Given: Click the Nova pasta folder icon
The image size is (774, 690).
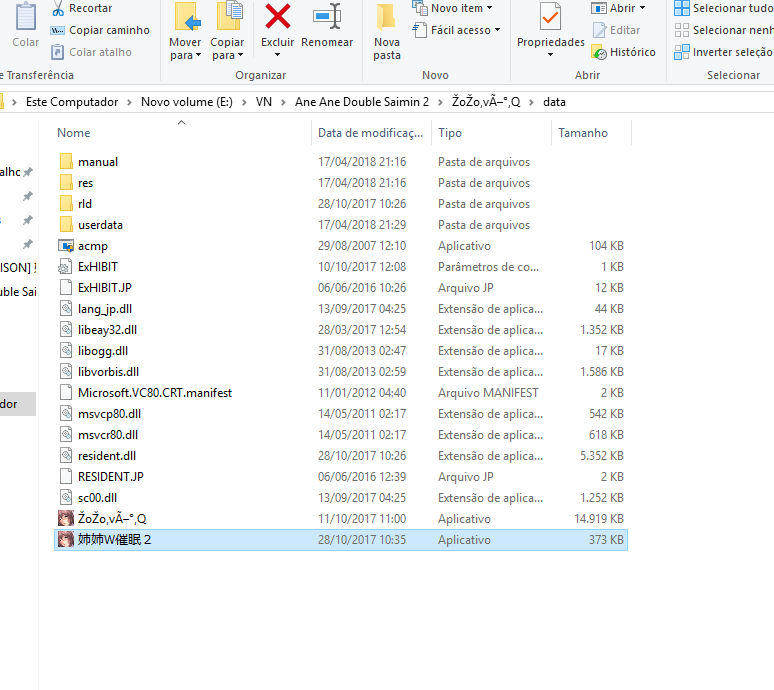Looking at the screenshot, I should point(386,18).
